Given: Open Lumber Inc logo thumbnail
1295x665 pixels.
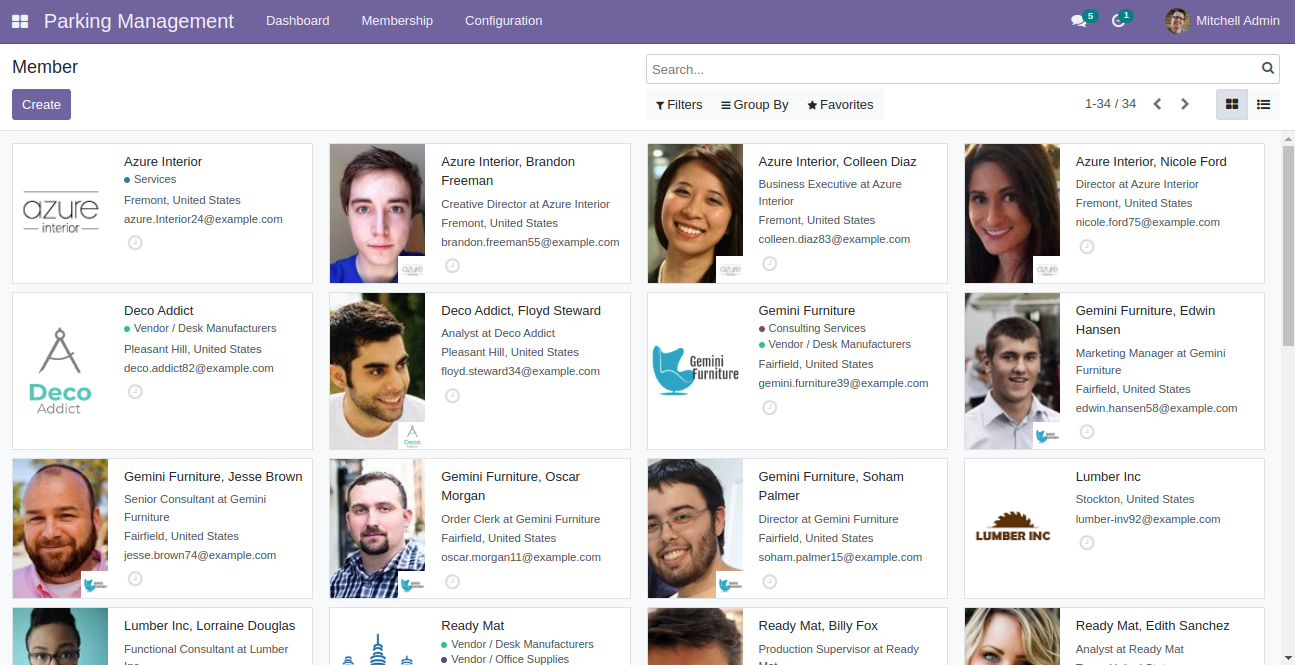Looking at the screenshot, I should click(x=1012, y=529).
